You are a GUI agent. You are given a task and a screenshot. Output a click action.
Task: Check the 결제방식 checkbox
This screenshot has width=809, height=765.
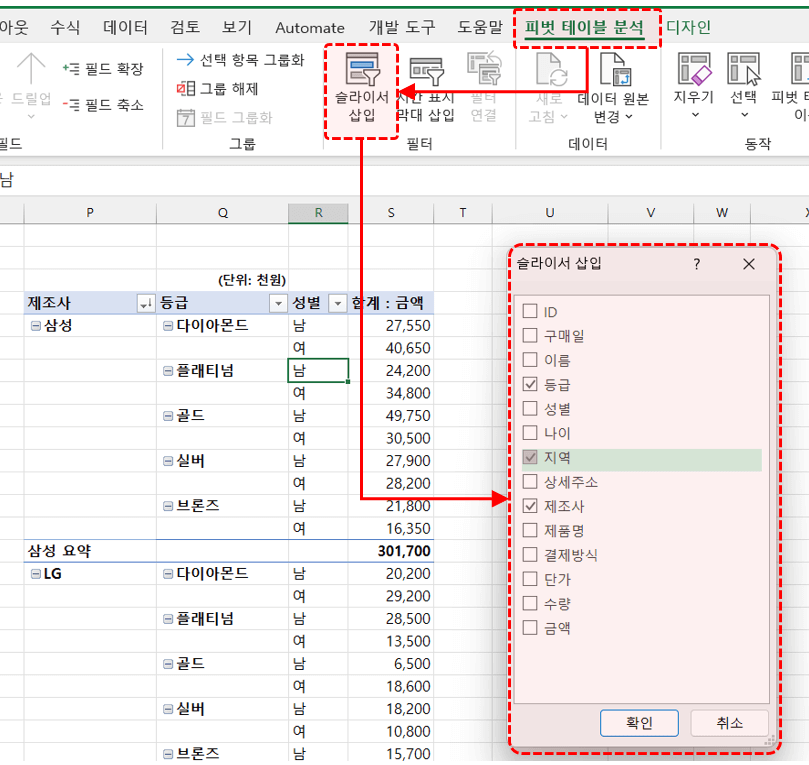(530, 555)
